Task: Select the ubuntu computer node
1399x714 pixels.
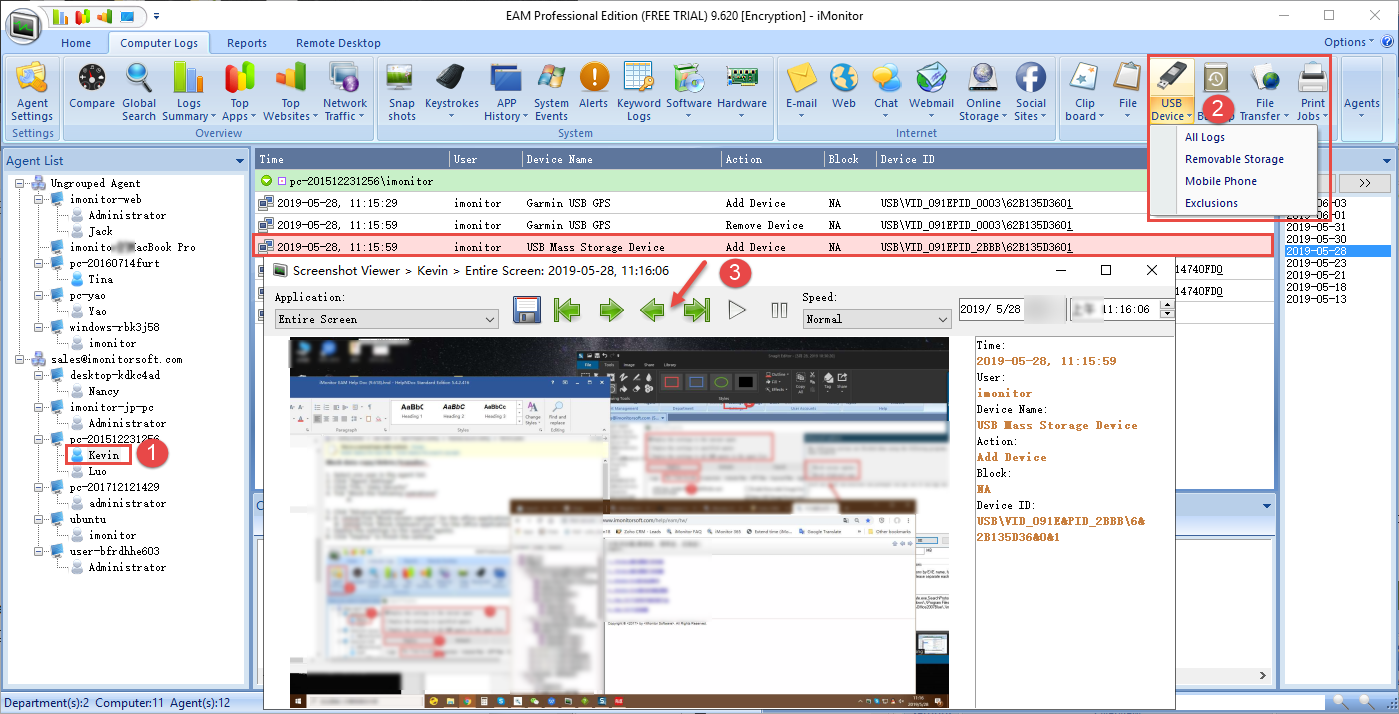Action: coord(88,519)
